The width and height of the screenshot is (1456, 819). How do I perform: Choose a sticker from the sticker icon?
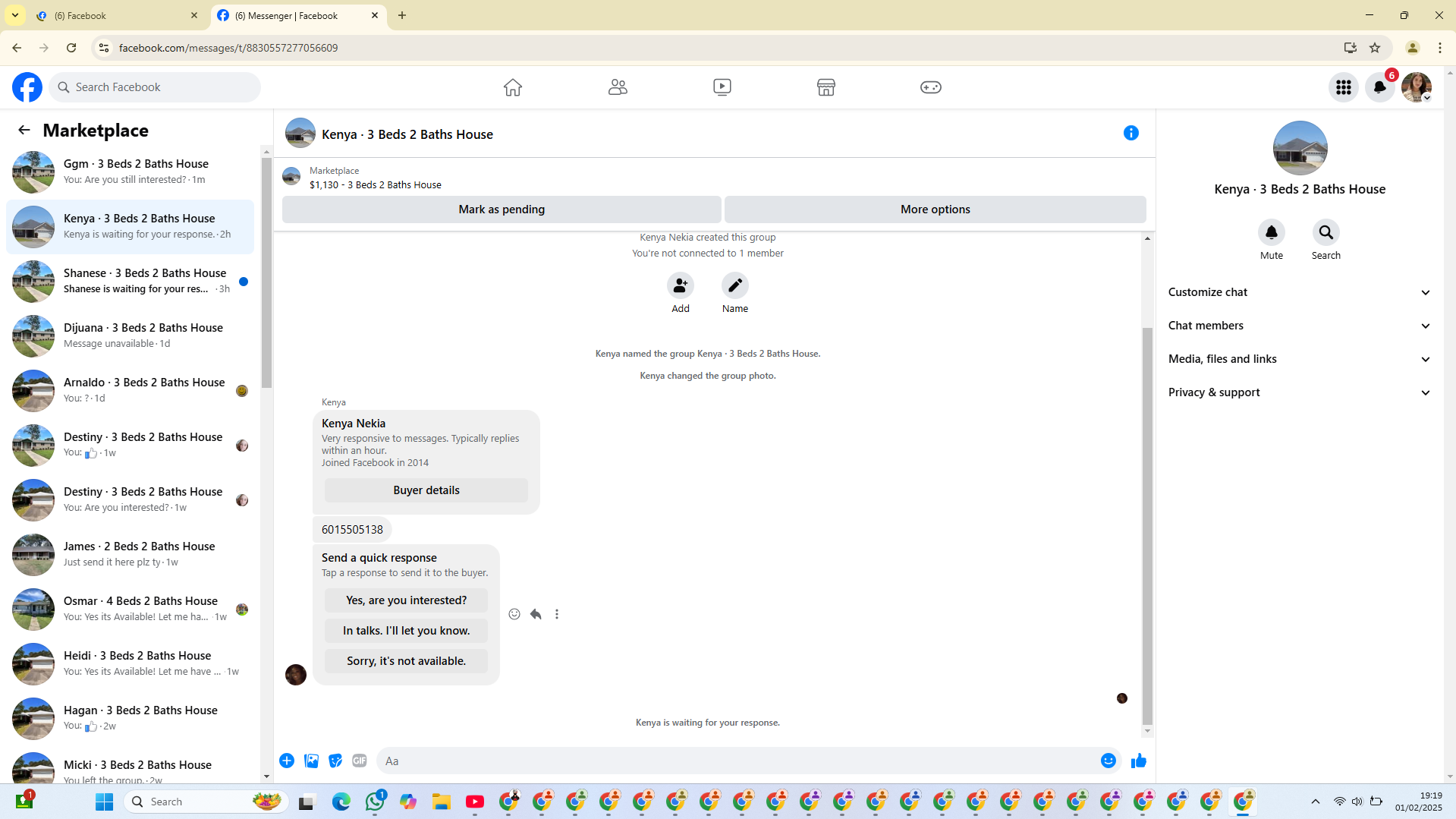point(335,761)
